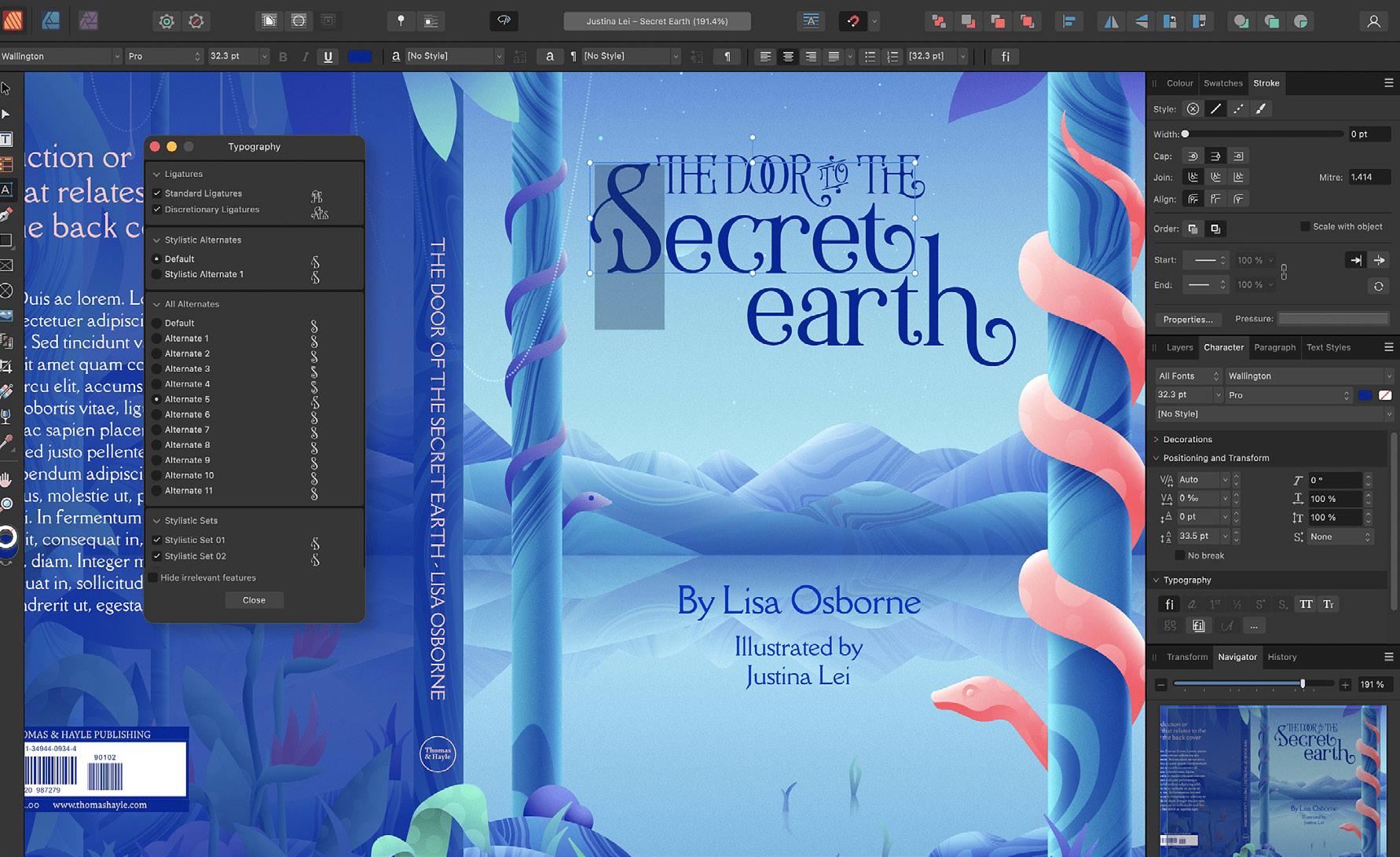Show special characters pilcrow icon
1400x857 pixels.
(727, 57)
